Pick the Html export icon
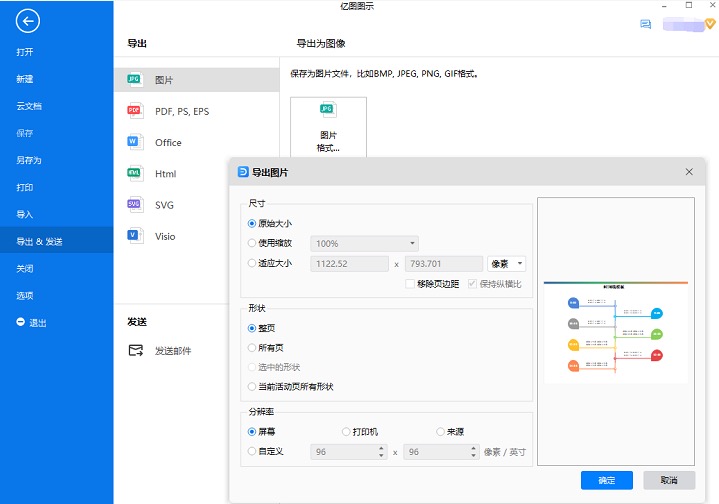The height and width of the screenshot is (504, 719). point(134,173)
